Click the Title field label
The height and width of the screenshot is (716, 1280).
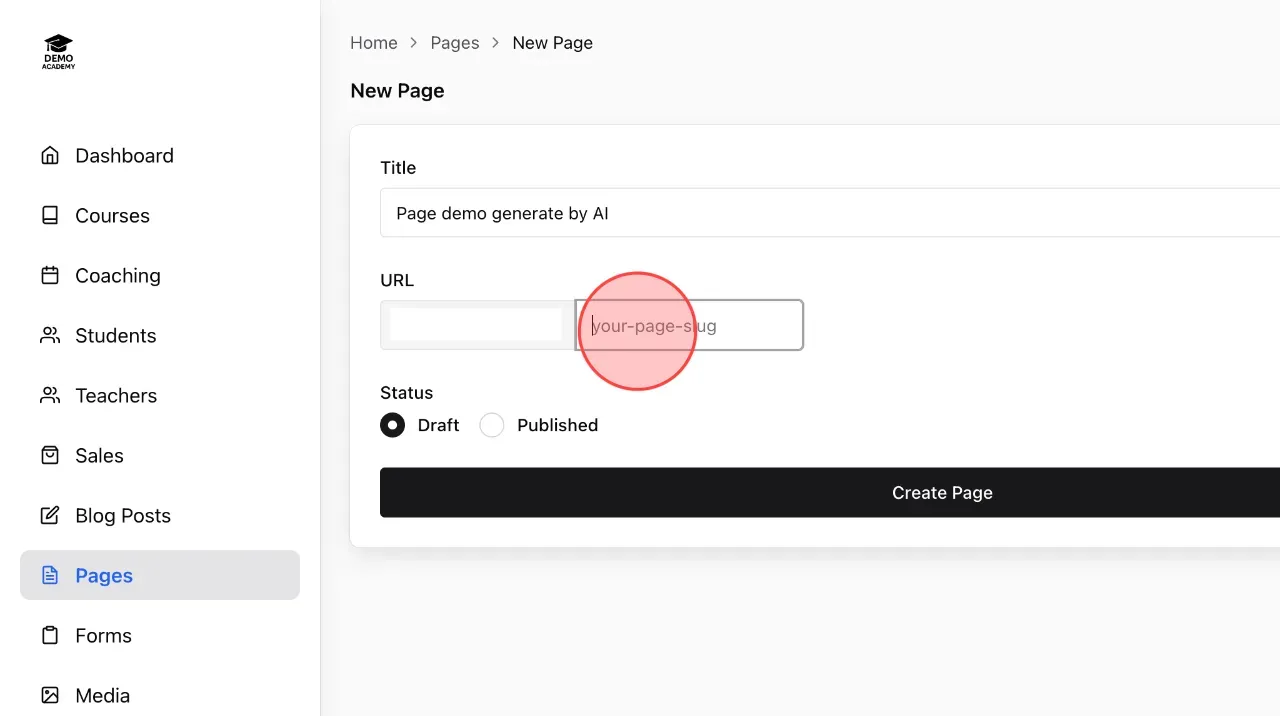(398, 168)
